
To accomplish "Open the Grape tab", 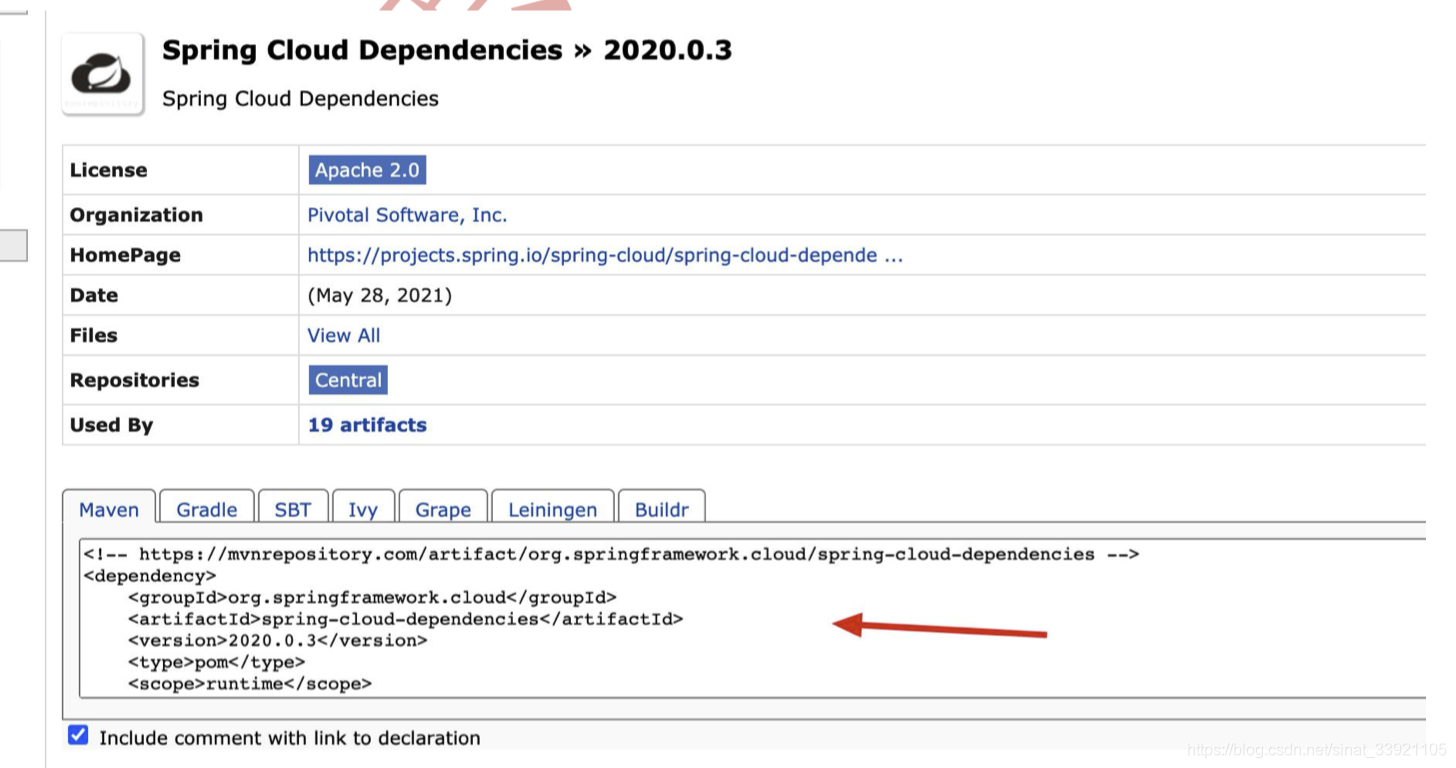I will coord(443,508).
